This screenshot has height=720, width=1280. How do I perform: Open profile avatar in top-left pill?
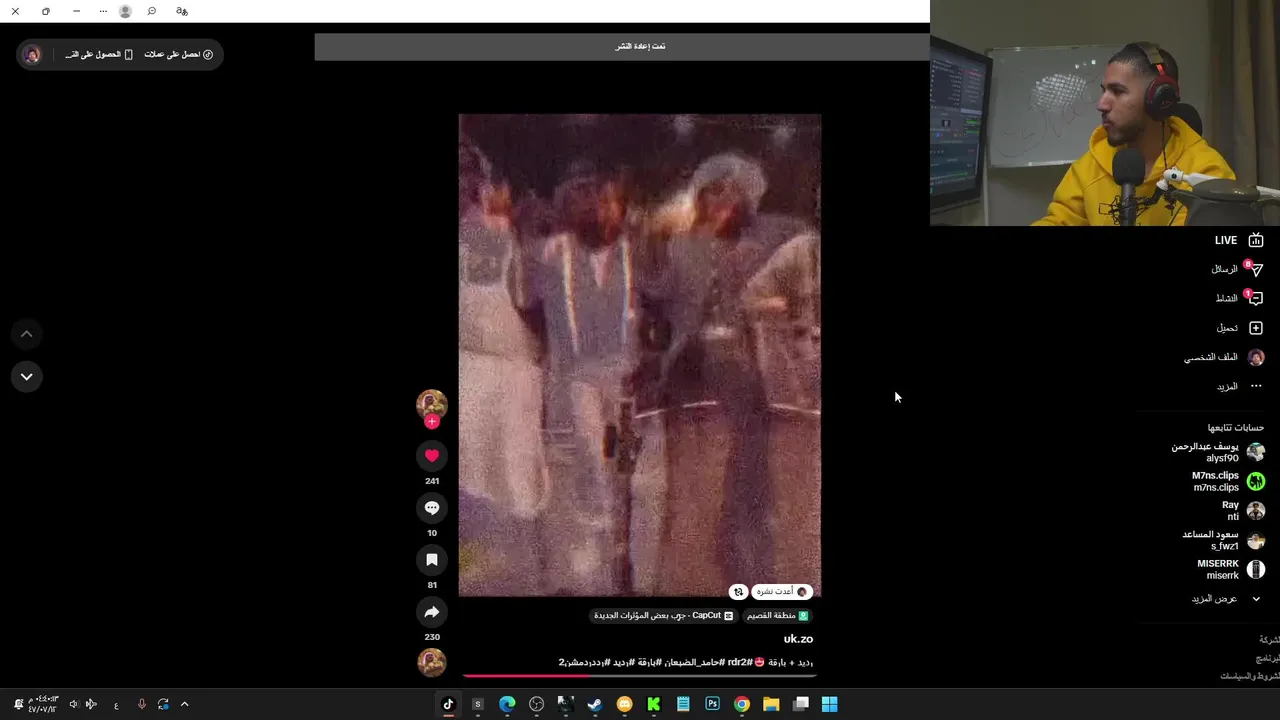32,54
